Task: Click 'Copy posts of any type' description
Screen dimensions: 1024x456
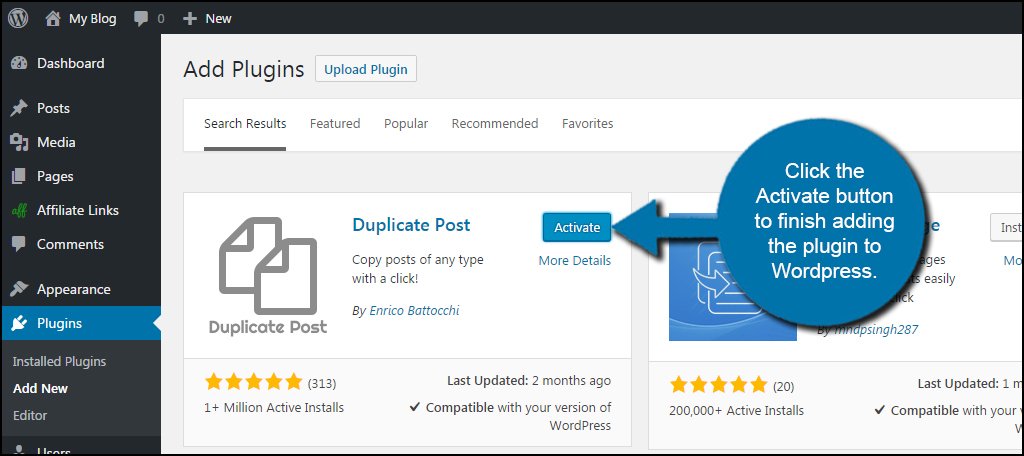Action: click(x=418, y=269)
